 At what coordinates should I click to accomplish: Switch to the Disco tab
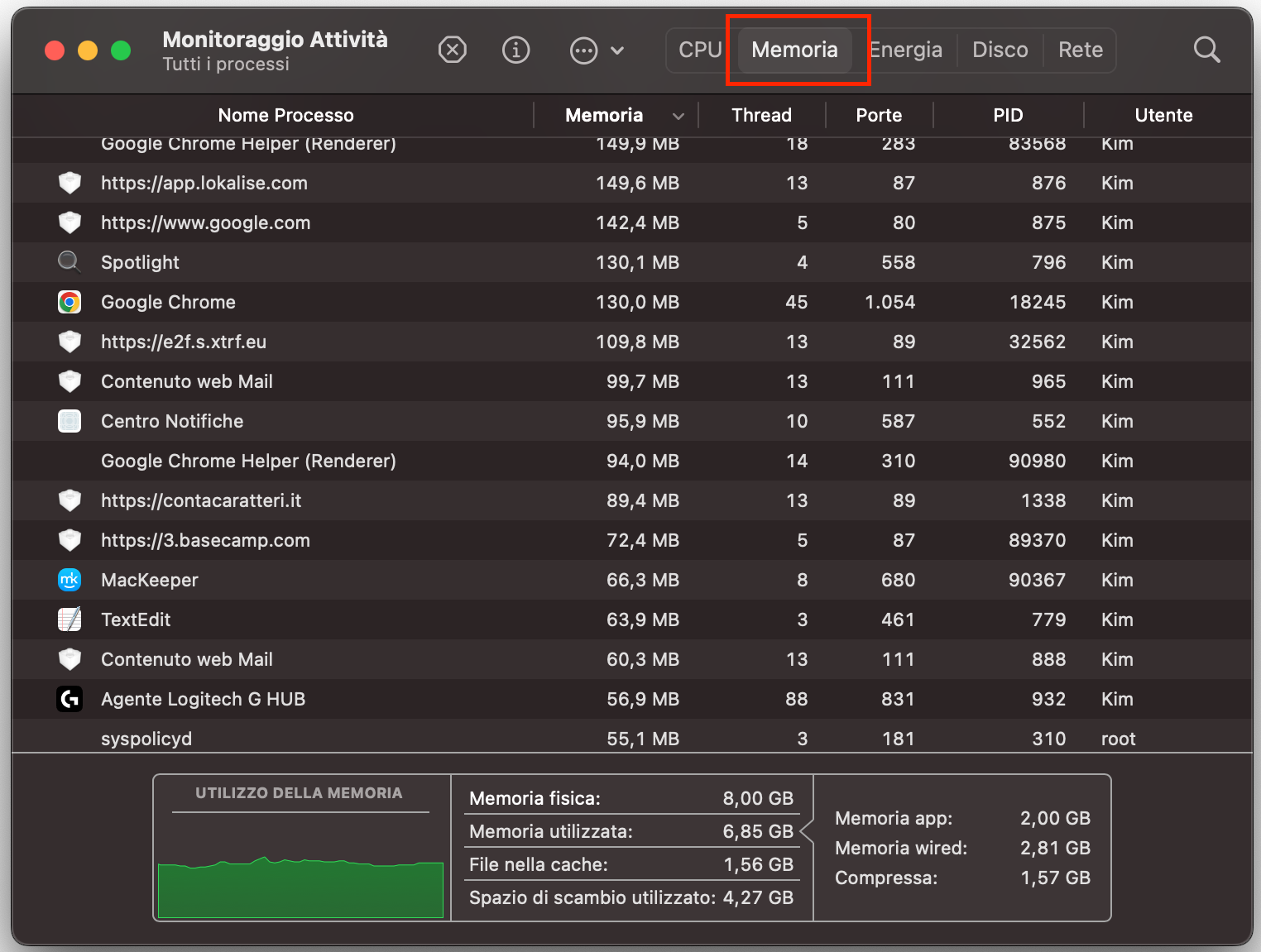1000,50
